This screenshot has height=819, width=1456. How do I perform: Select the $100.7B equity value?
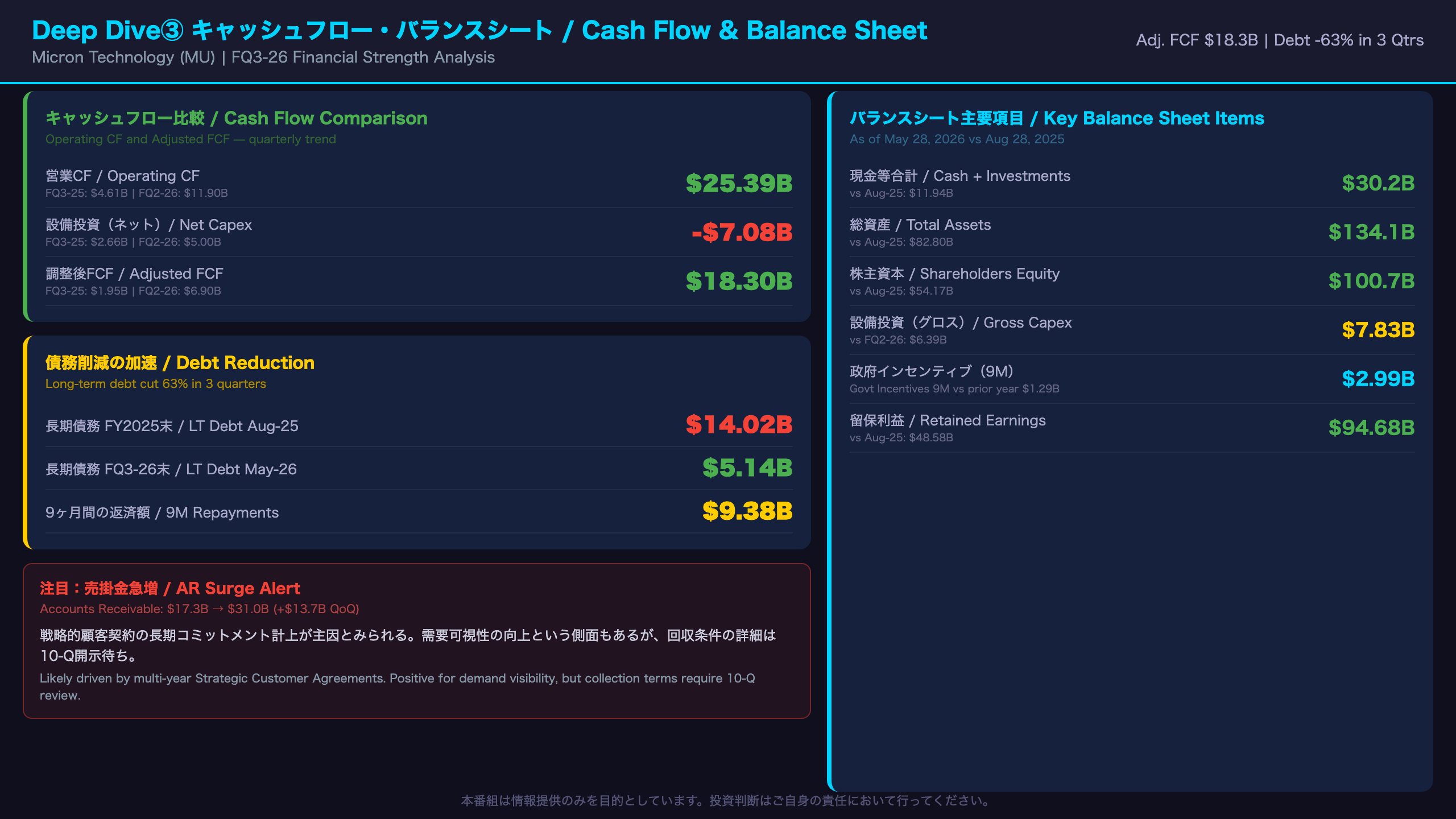(1371, 281)
